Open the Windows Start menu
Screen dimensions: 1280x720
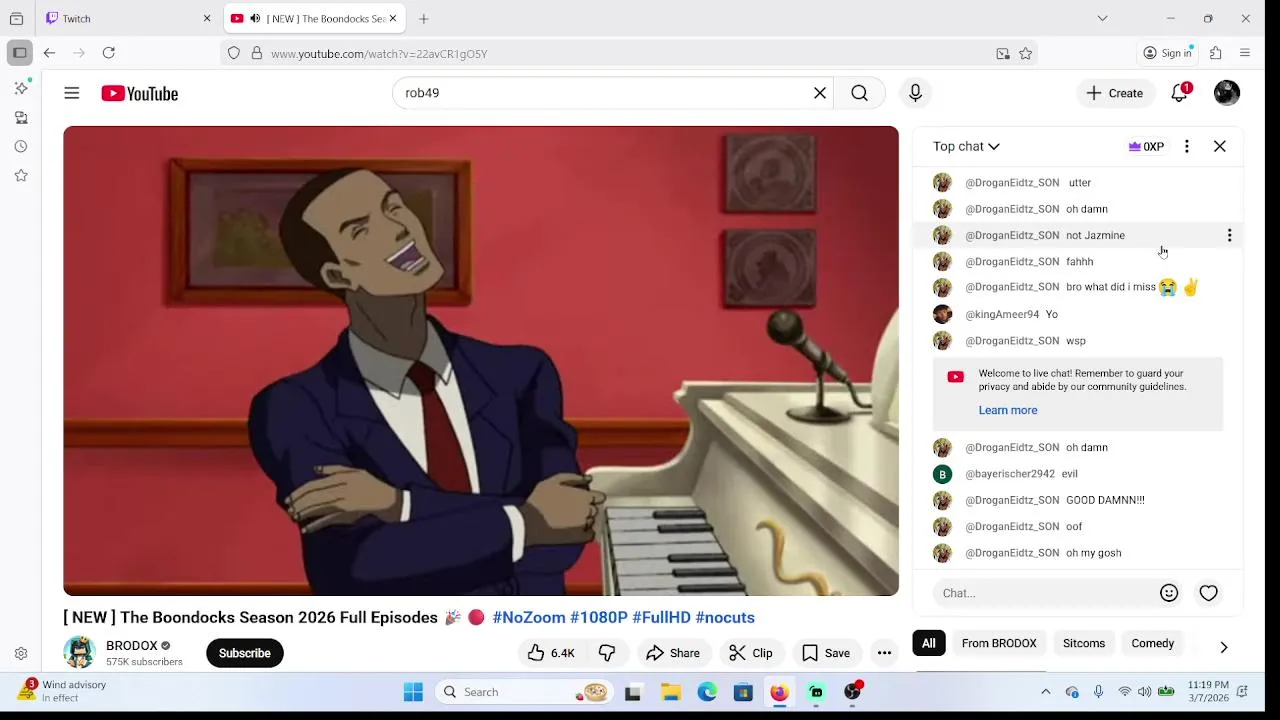coord(413,692)
